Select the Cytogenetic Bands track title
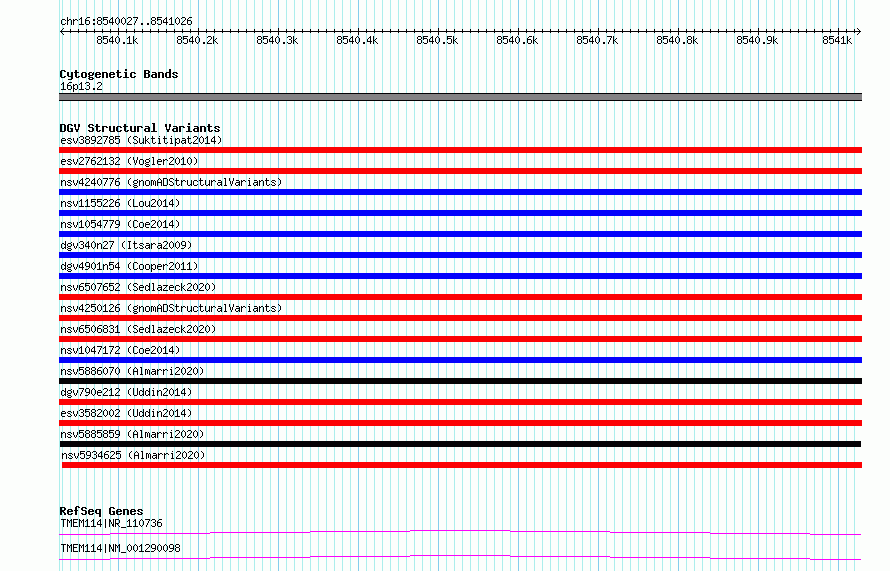 [x=119, y=74]
